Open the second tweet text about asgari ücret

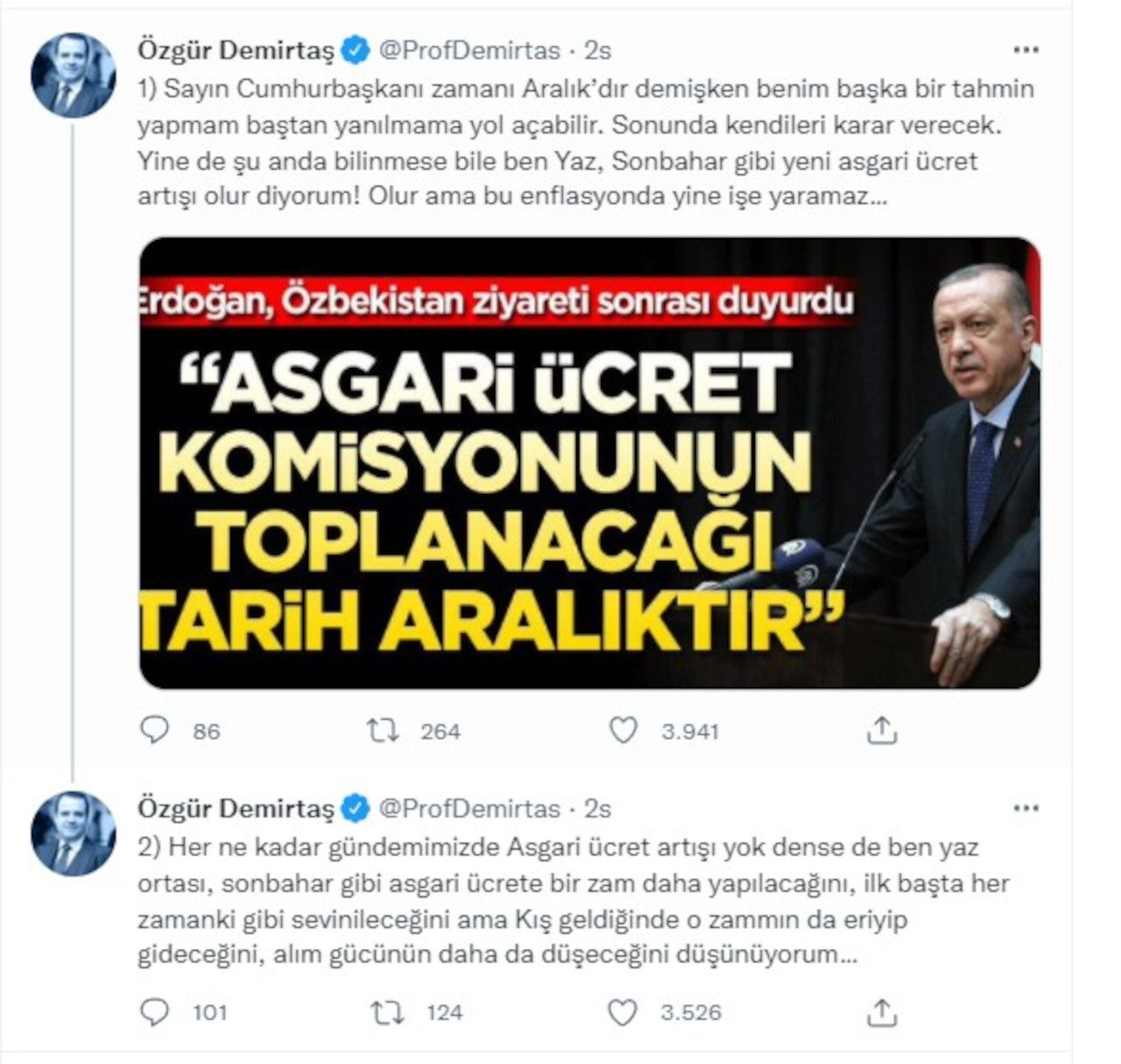tap(574, 900)
